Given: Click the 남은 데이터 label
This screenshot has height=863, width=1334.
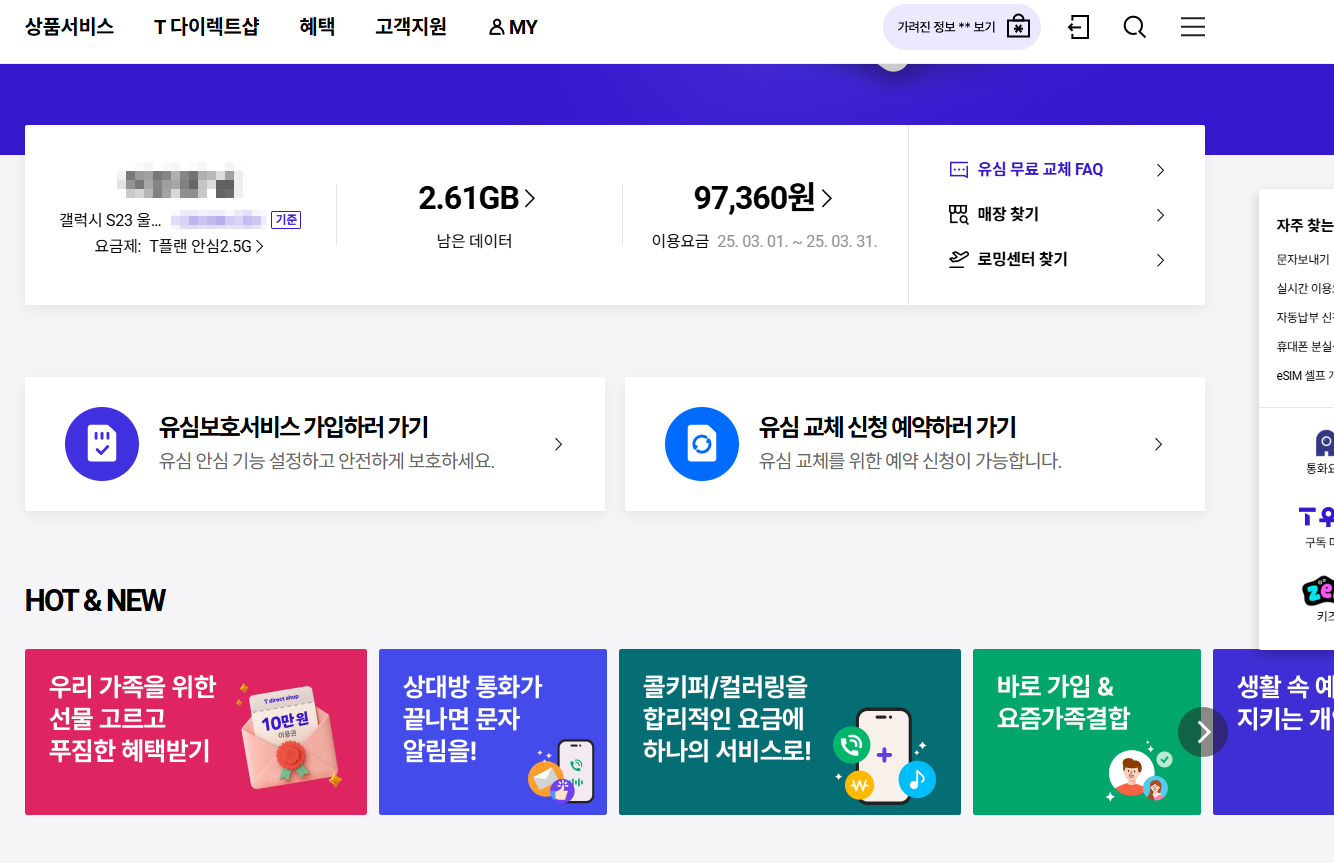Looking at the screenshot, I should click(474, 241).
